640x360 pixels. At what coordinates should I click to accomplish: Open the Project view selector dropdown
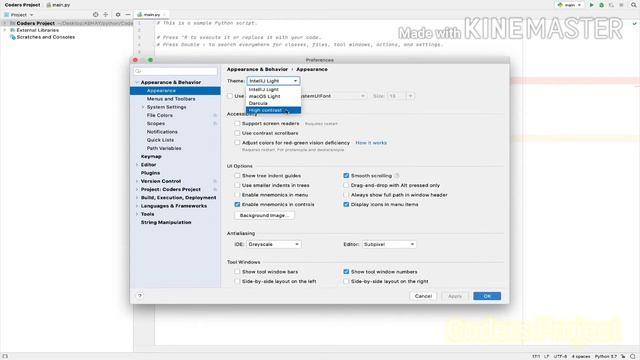tap(19, 15)
